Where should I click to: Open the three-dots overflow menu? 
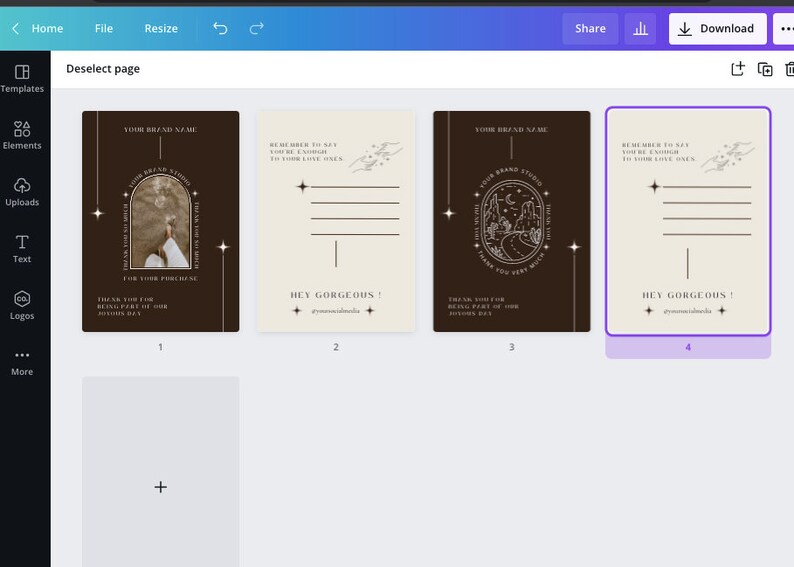point(784,28)
